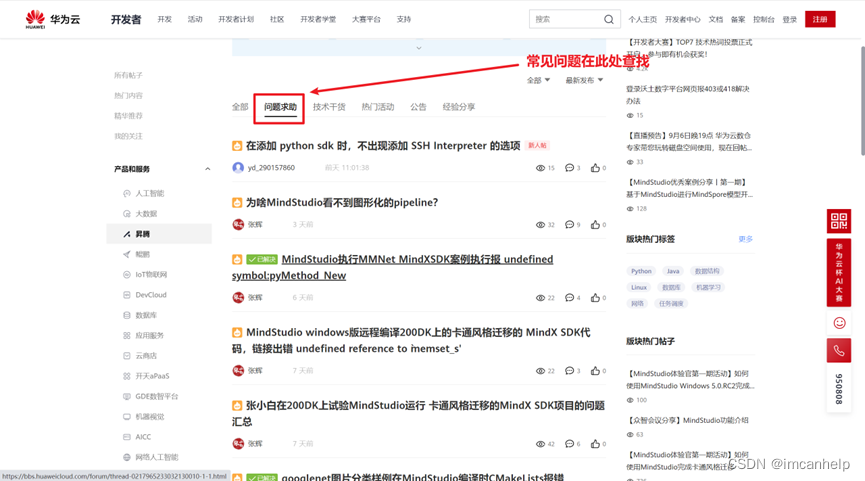This screenshot has height=481, width=865.
Task: Open post MindStudio执行MMNet MindXSDK案例
Action: tap(392, 268)
